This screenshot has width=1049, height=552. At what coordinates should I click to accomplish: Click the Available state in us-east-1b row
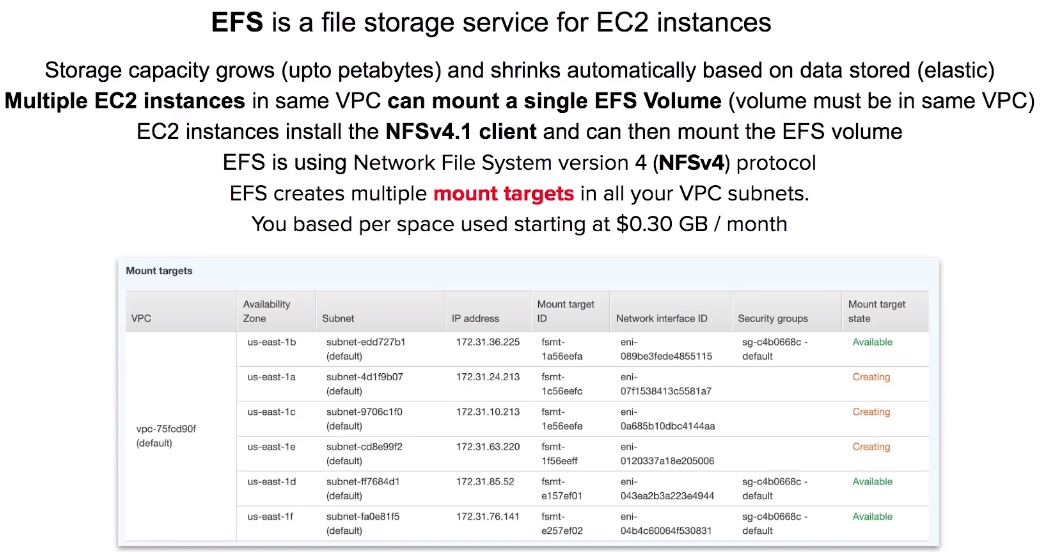click(x=872, y=342)
